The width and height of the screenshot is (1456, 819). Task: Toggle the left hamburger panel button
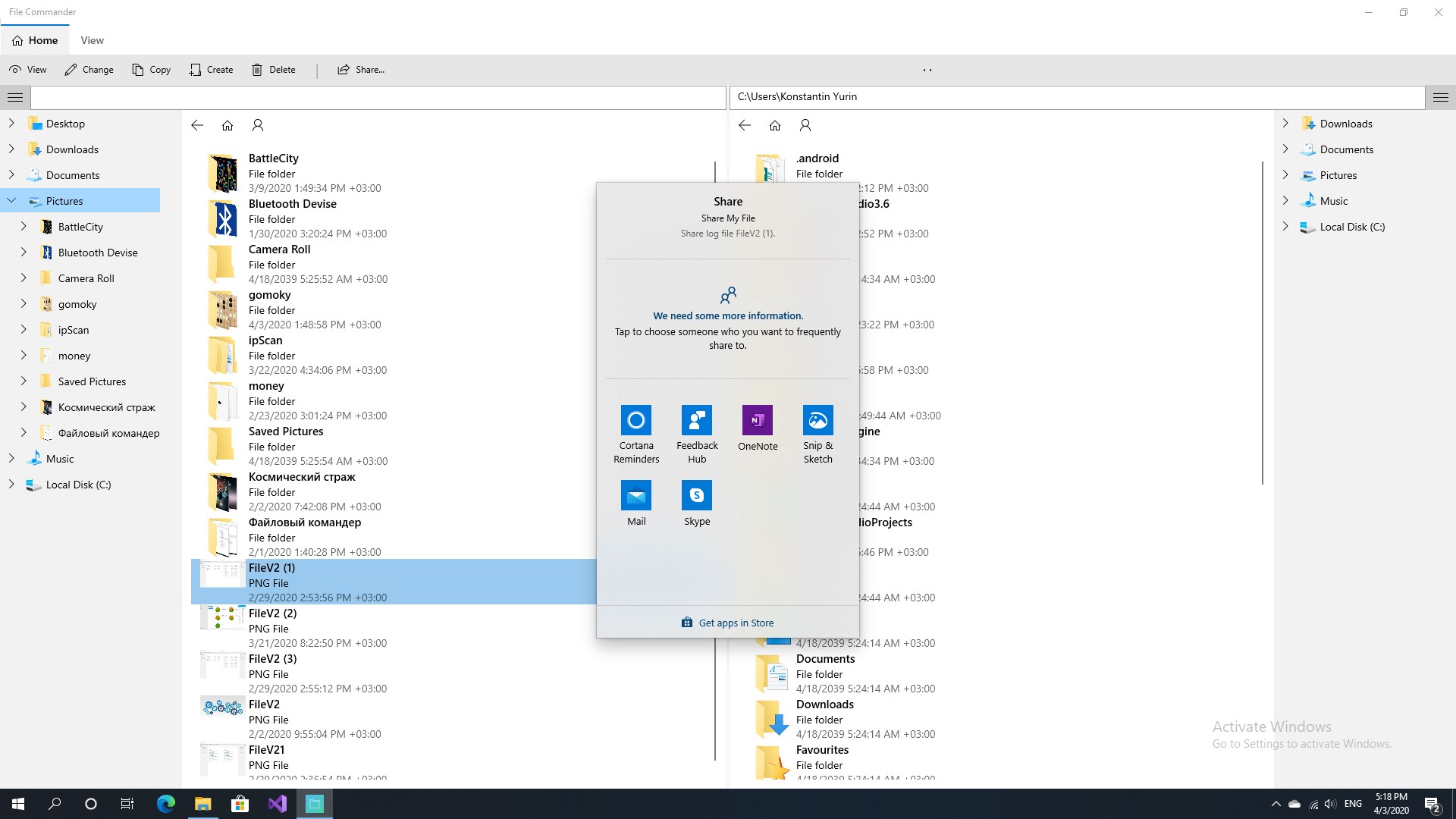point(14,97)
